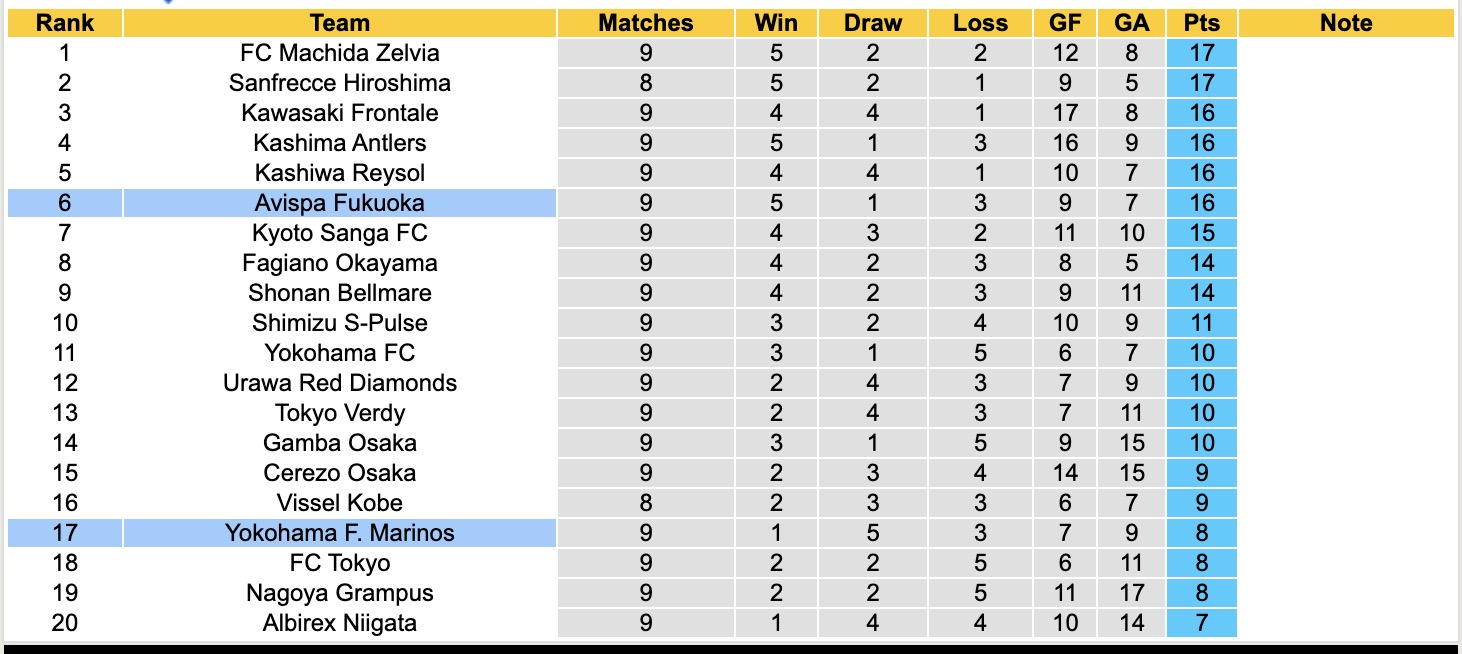Click the Matches column header
Viewport: 1462px width, 654px height.
pos(645,23)
